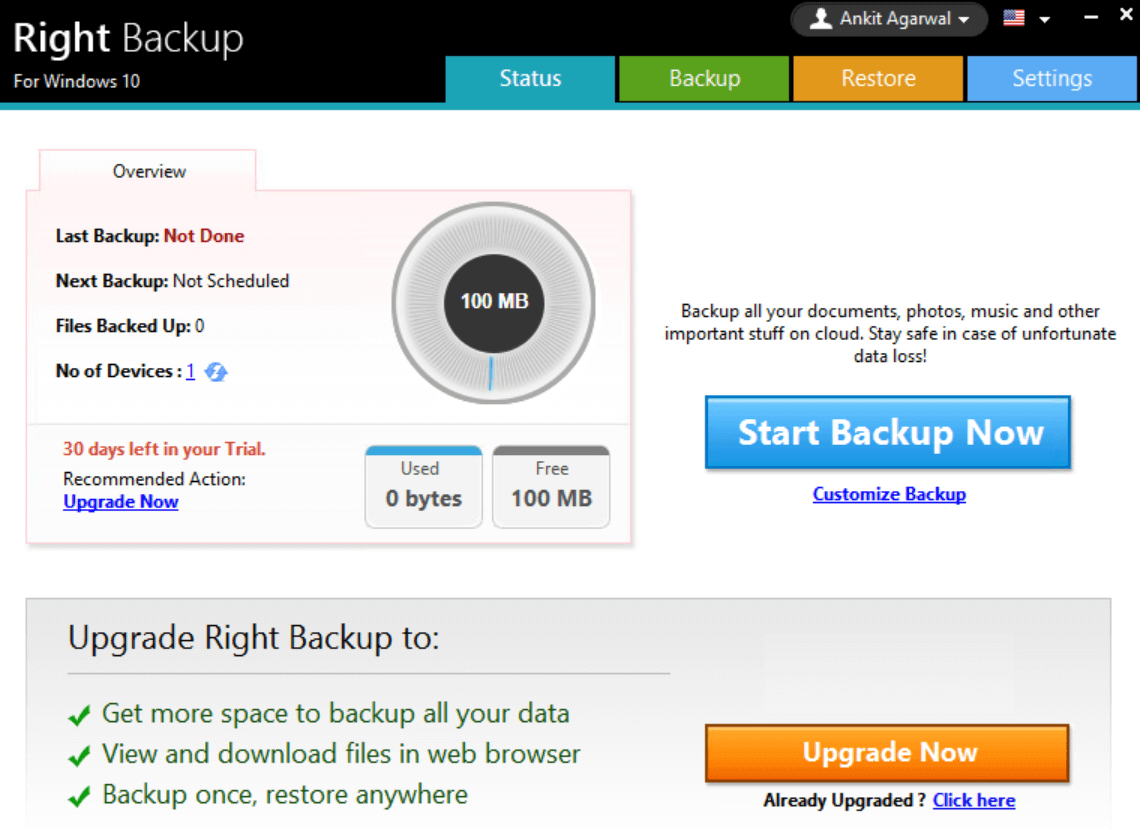Expand the language selector arrow

point(1044,19)
